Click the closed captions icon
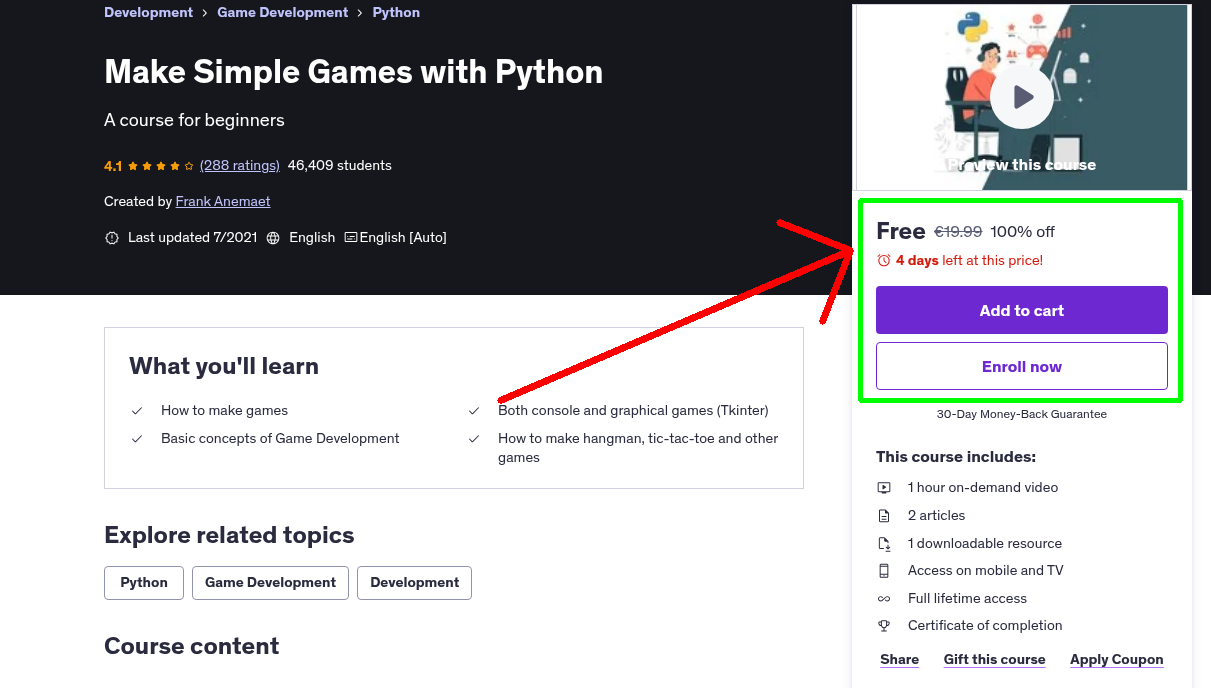 tap(351, 238)
